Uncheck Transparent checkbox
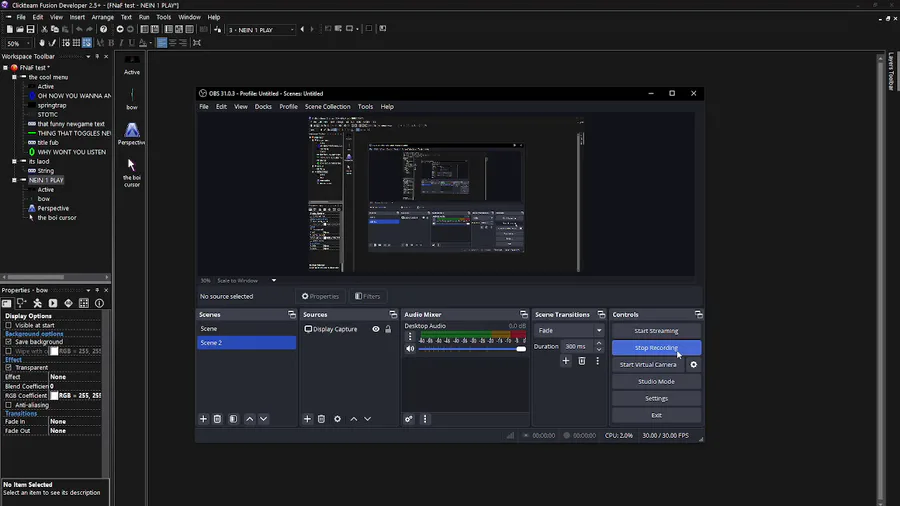Image resolution: width=900 pixels, height=506 pixels. click(x=9, y=367)
